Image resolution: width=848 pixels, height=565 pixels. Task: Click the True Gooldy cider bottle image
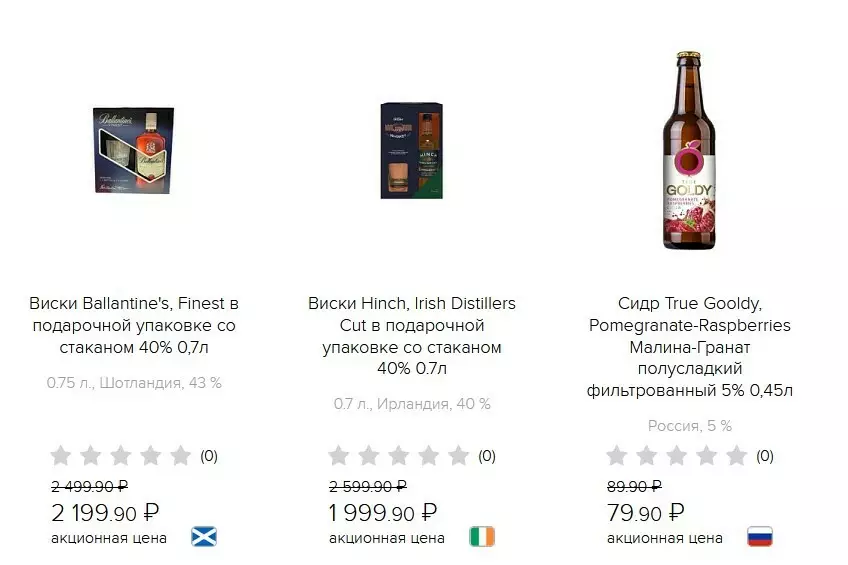689,150
